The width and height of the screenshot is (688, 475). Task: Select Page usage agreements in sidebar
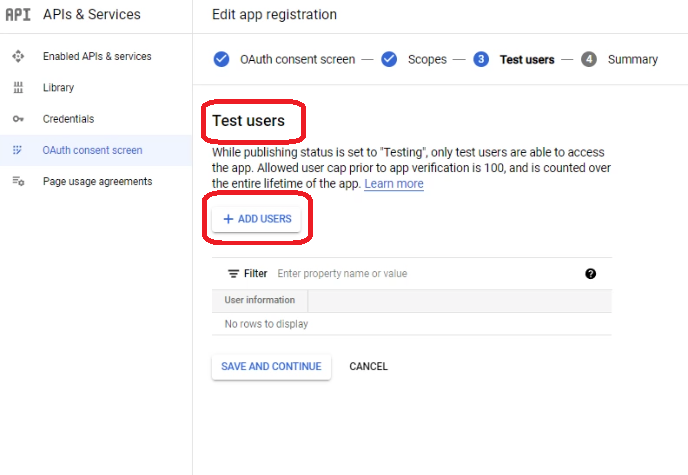[x=97, y=182]
